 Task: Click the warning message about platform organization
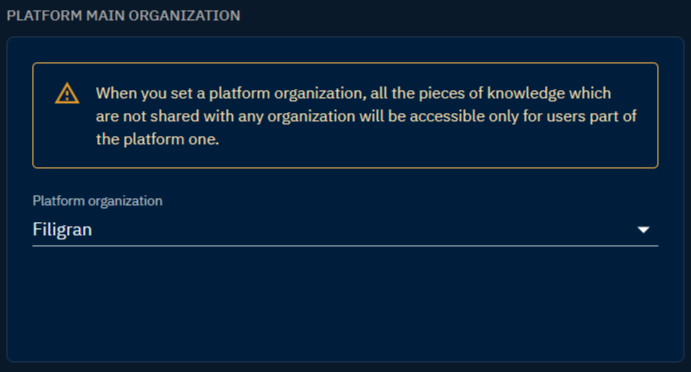(366, 116)
